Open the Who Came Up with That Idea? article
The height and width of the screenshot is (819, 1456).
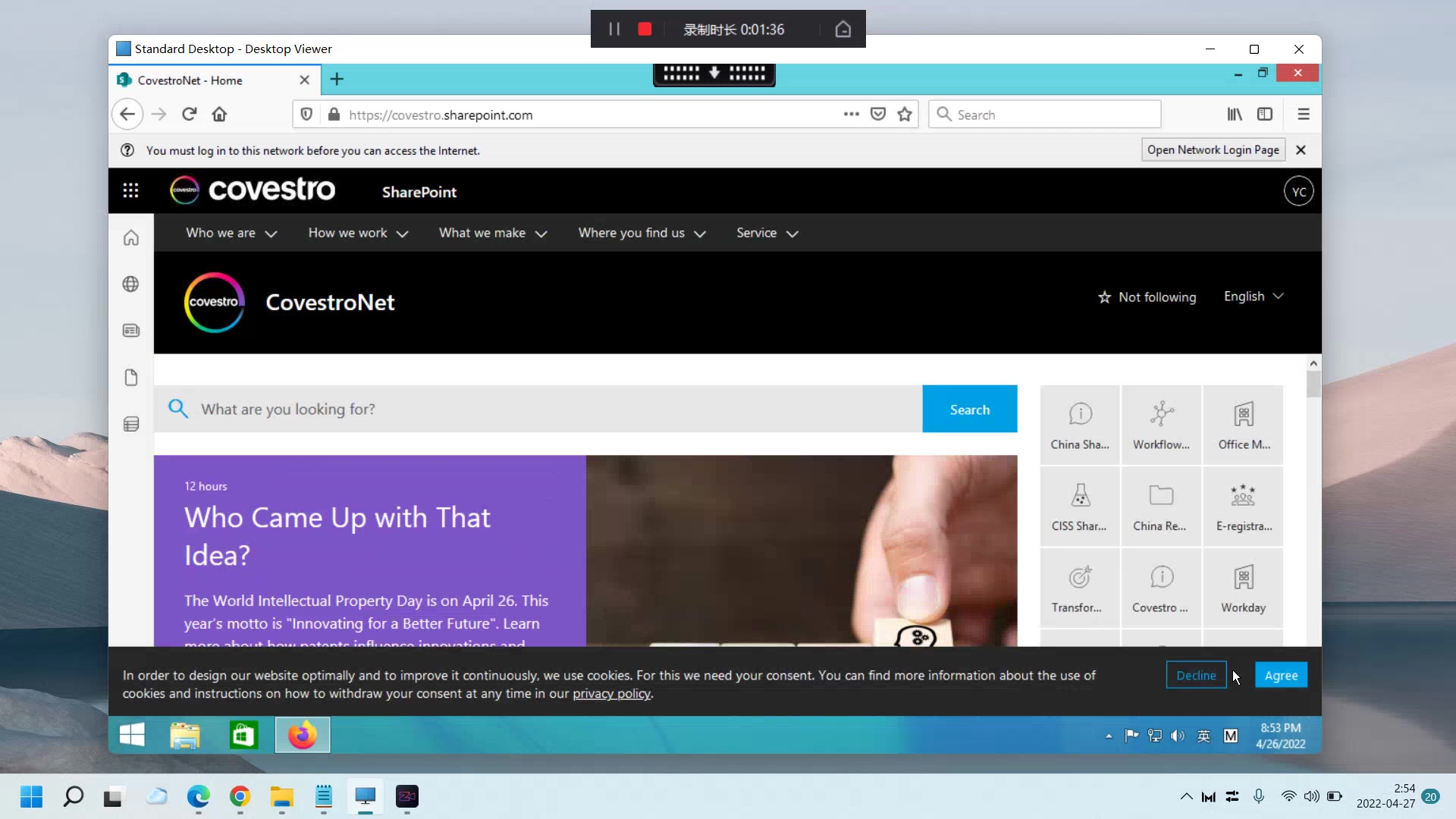point(337,535)
